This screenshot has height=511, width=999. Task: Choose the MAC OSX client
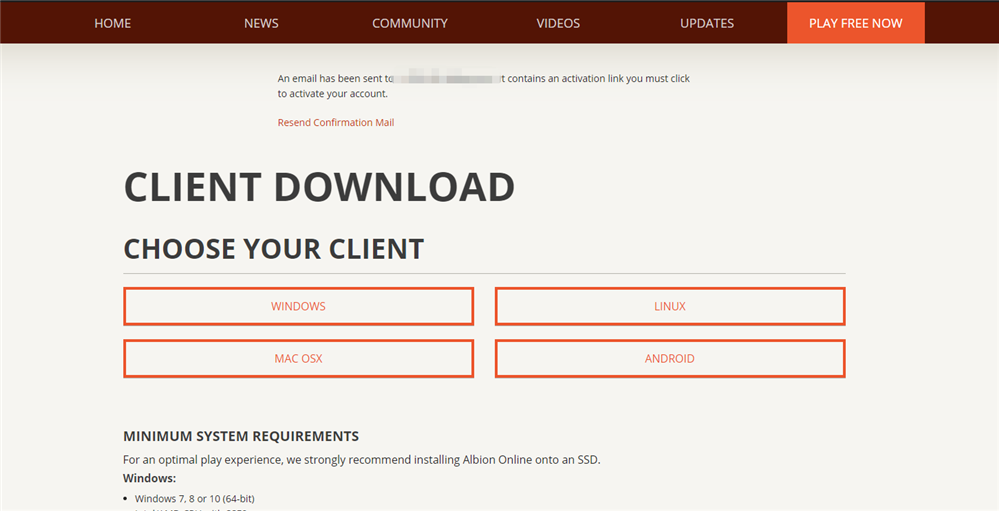298,359
